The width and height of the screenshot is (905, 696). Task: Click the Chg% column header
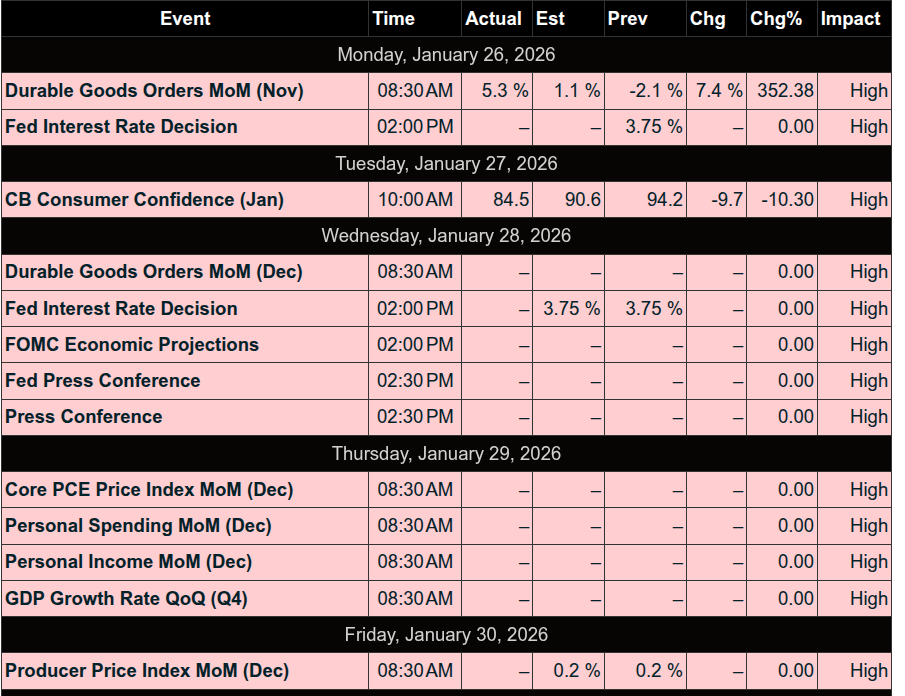point(776,19)
